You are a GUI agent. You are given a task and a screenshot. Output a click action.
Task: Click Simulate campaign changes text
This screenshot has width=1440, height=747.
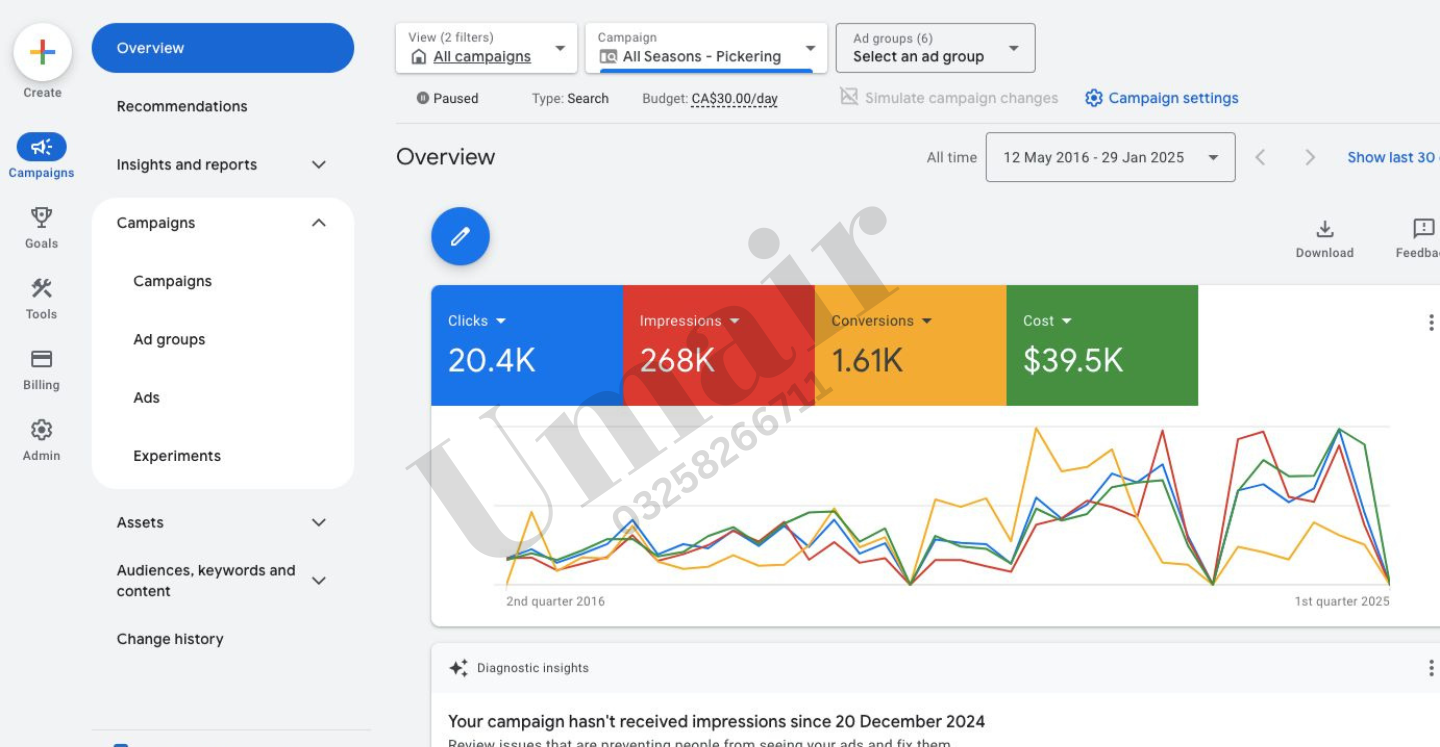tap(961, 98)
